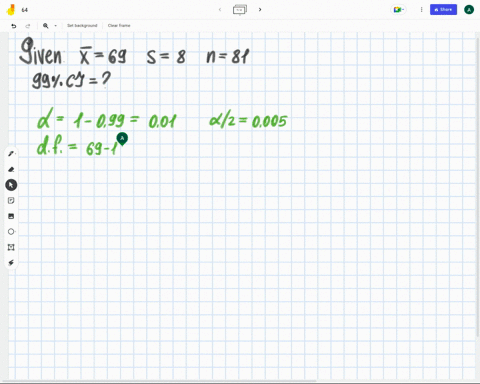Click the Share button
This screenshot has width=480, height=384.
(x=443, y=10)
